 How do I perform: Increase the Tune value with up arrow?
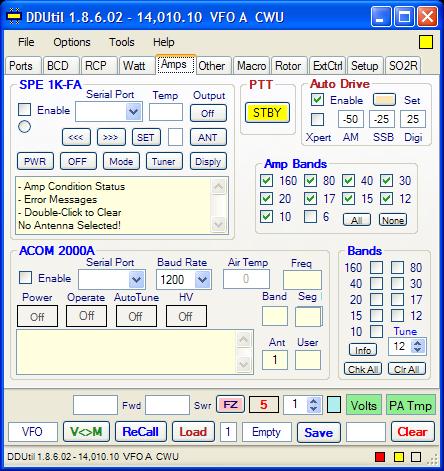(x=418, y=343)
